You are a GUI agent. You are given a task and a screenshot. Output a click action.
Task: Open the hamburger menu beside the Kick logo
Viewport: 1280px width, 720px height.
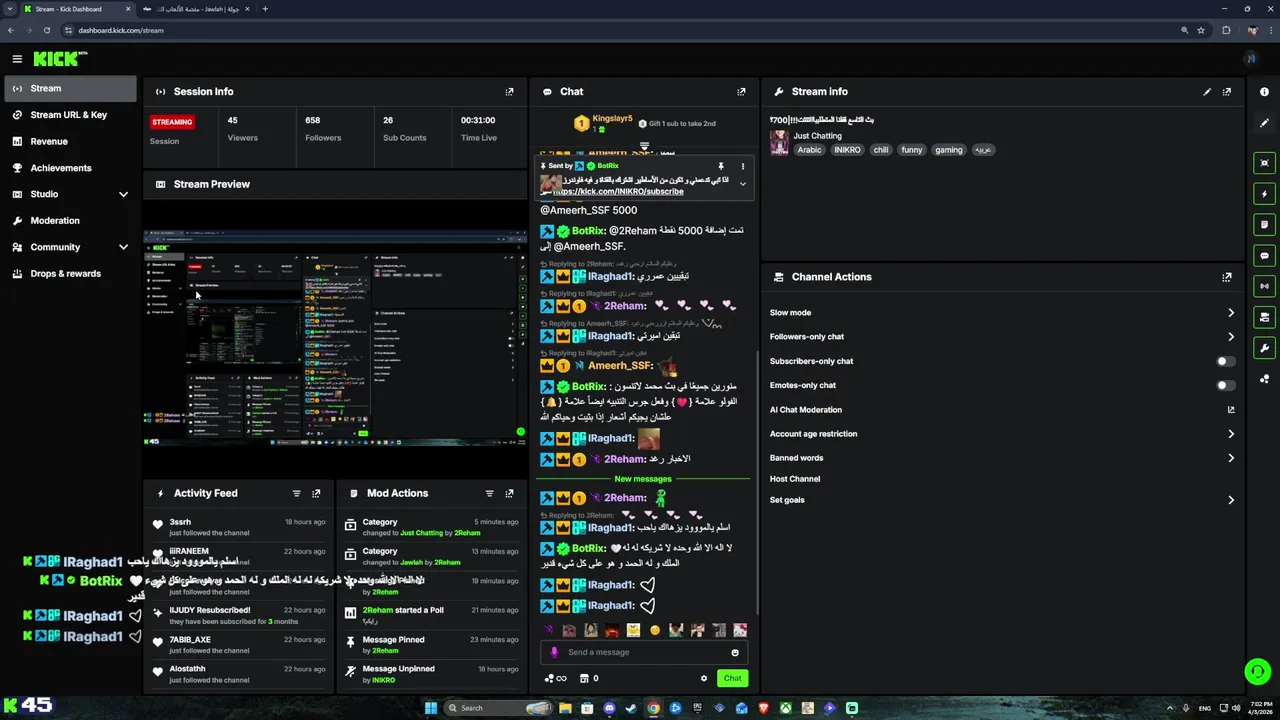[17, 59]
